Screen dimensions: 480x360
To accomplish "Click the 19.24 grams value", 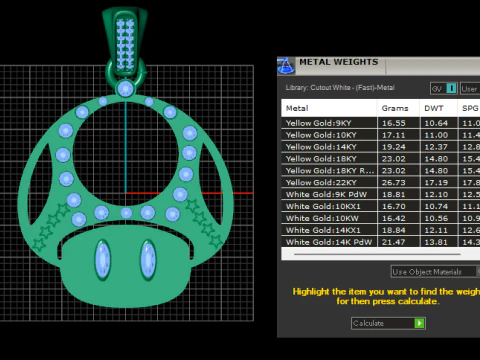I will tap(394, 147).
